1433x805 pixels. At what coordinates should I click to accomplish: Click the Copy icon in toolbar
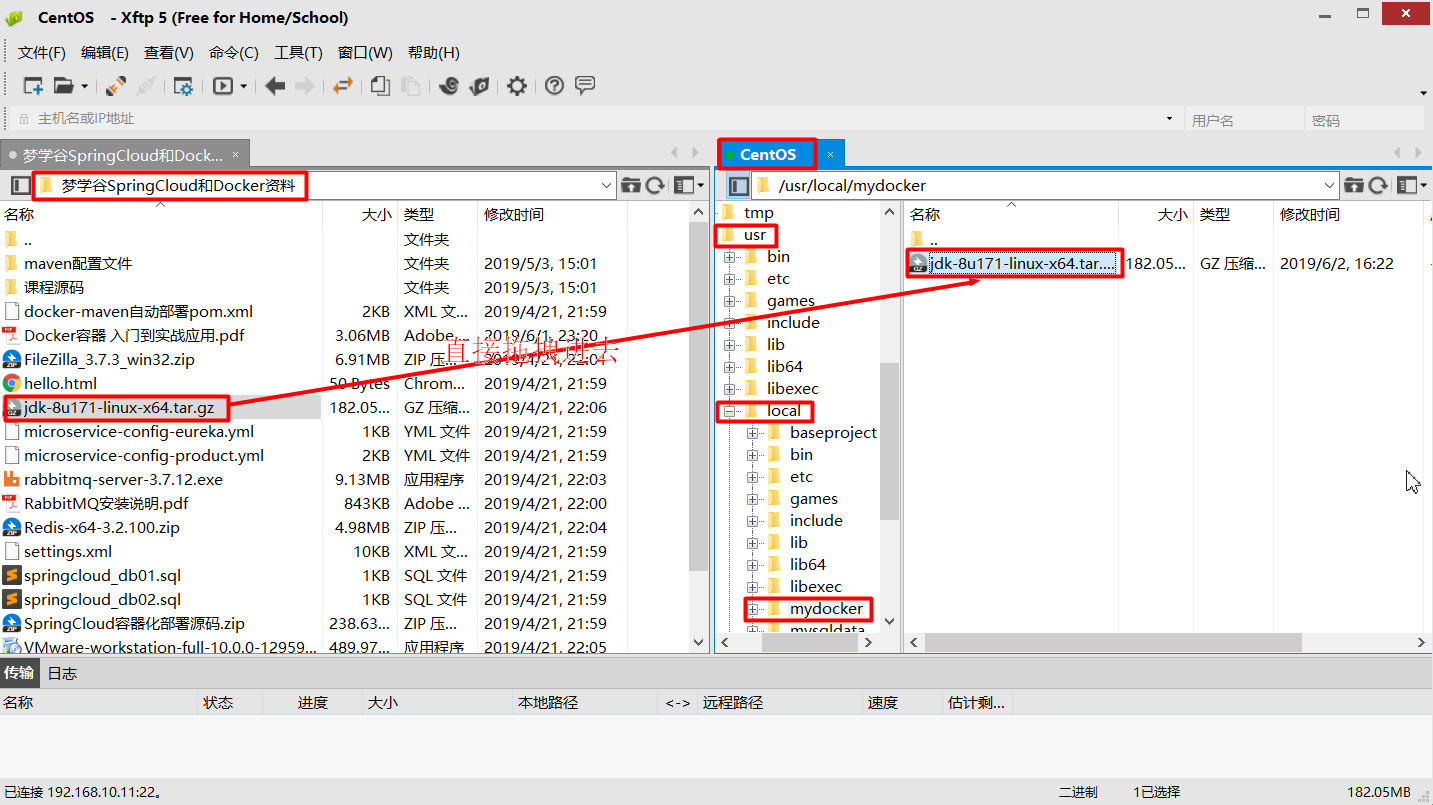point(380,86)
